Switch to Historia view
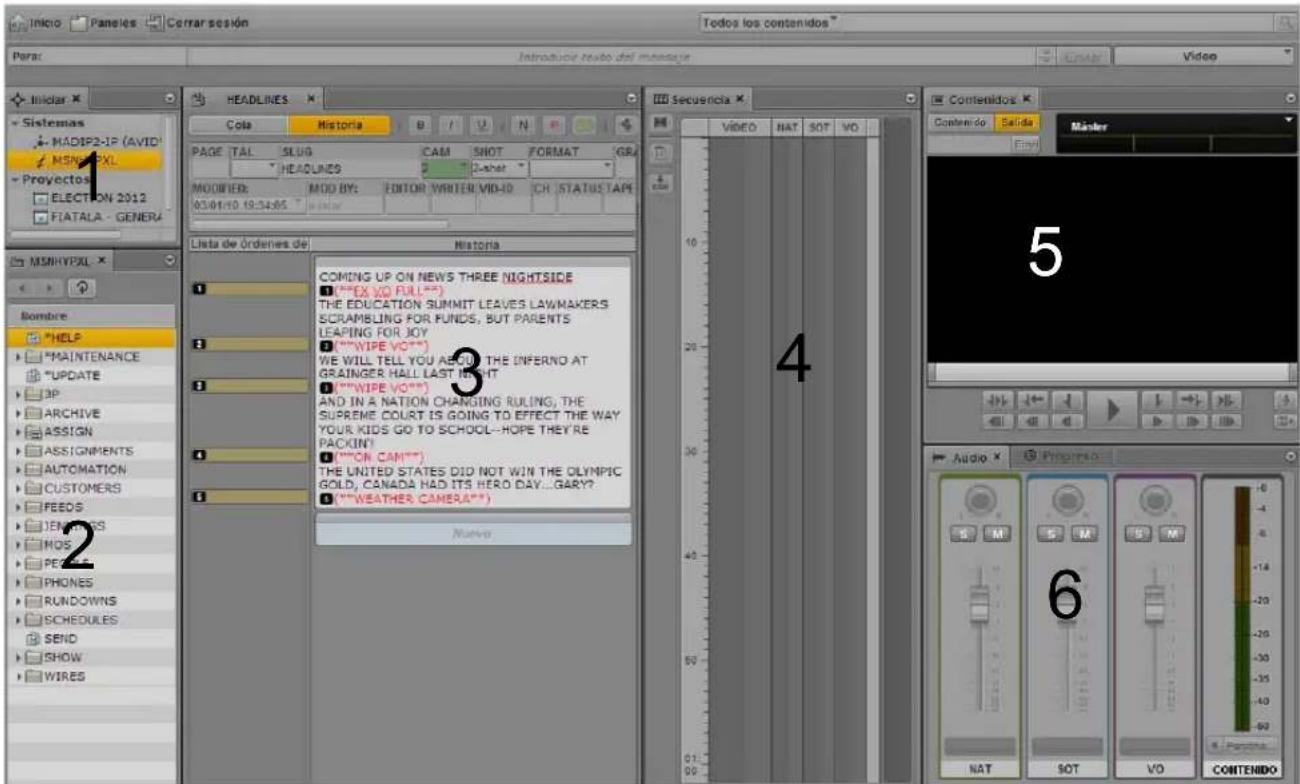 pos(338,126)
